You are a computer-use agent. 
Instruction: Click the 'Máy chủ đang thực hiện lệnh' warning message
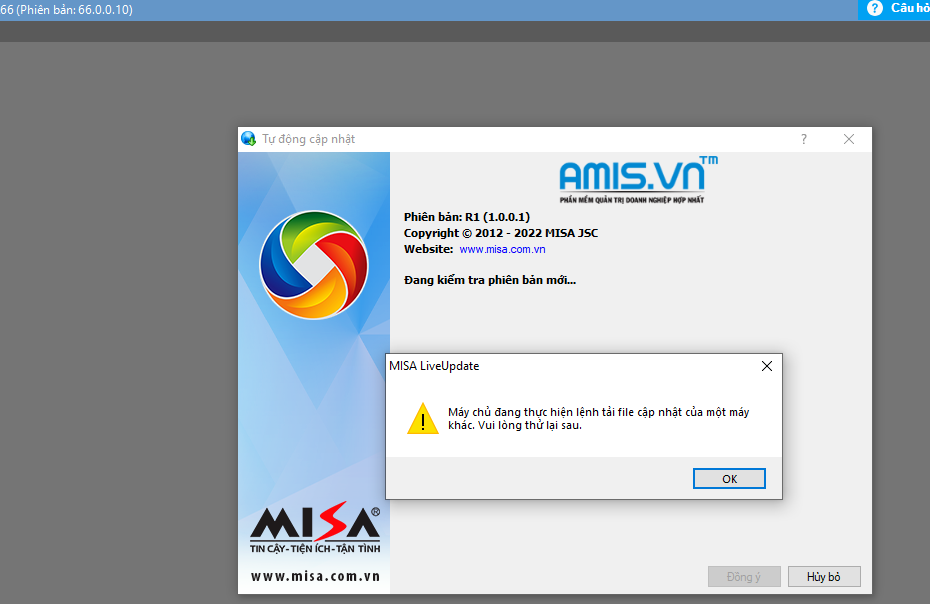point(598,418)
